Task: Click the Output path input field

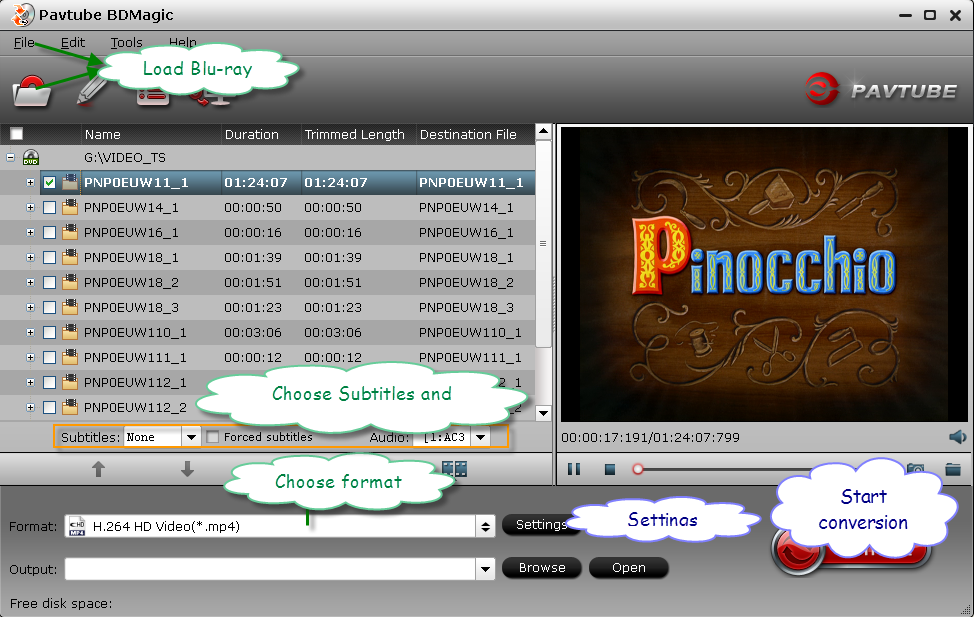Action: (x=270, y=569)
